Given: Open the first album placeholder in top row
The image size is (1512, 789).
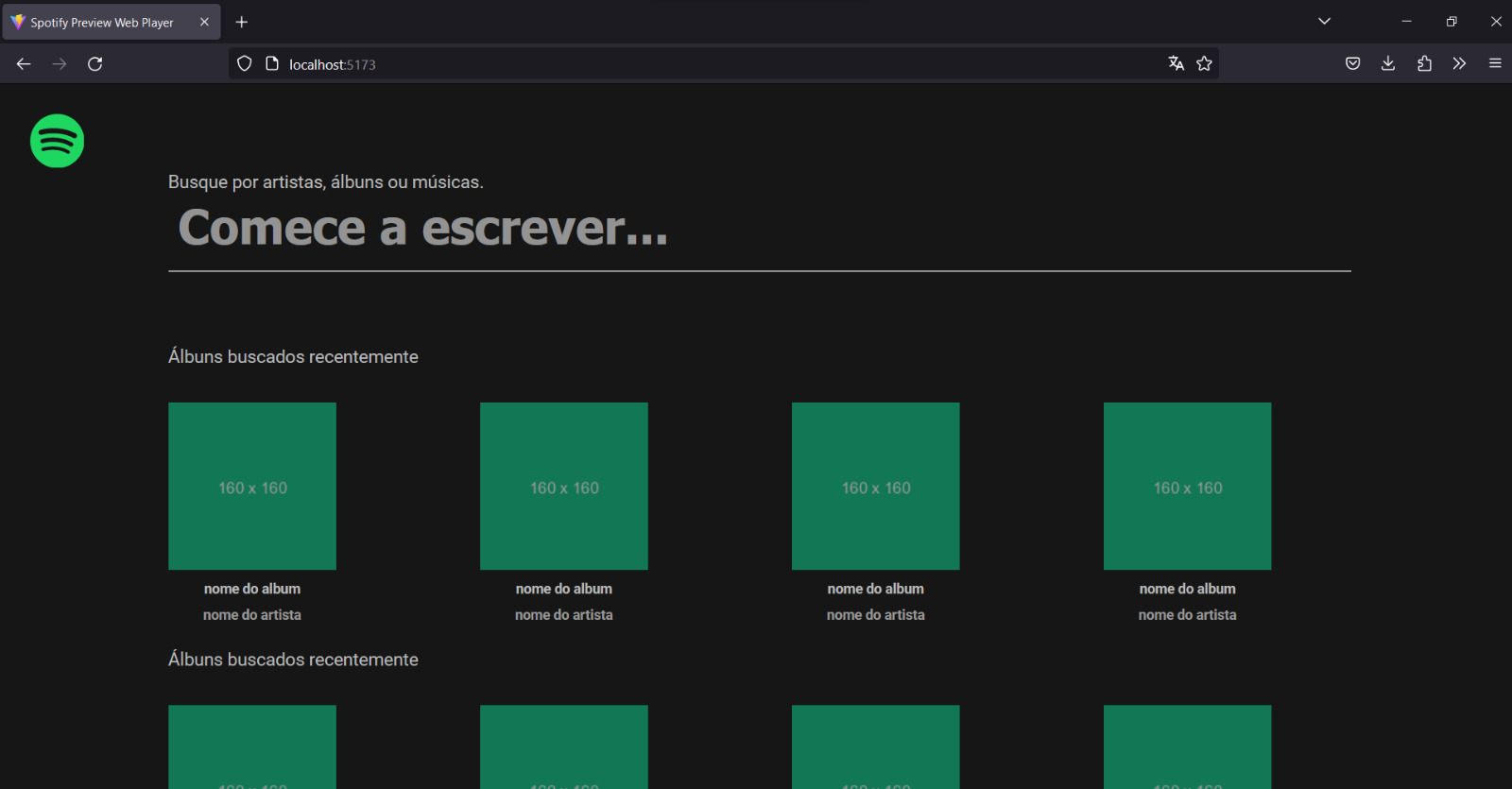Looking at the screenshot, I should click(x=252, y=486).
